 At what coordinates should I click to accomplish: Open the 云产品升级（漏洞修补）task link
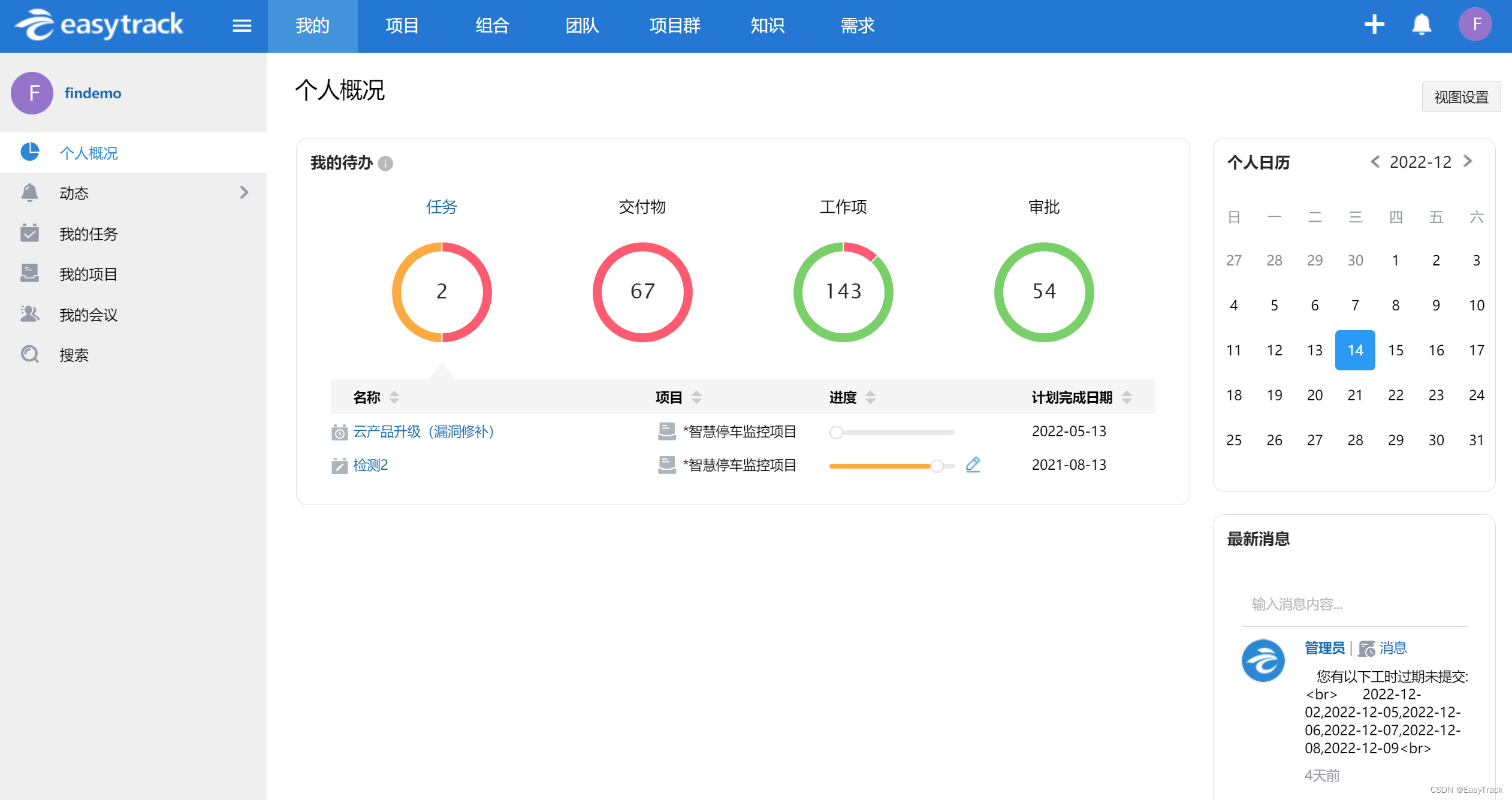tap(424, 431)
